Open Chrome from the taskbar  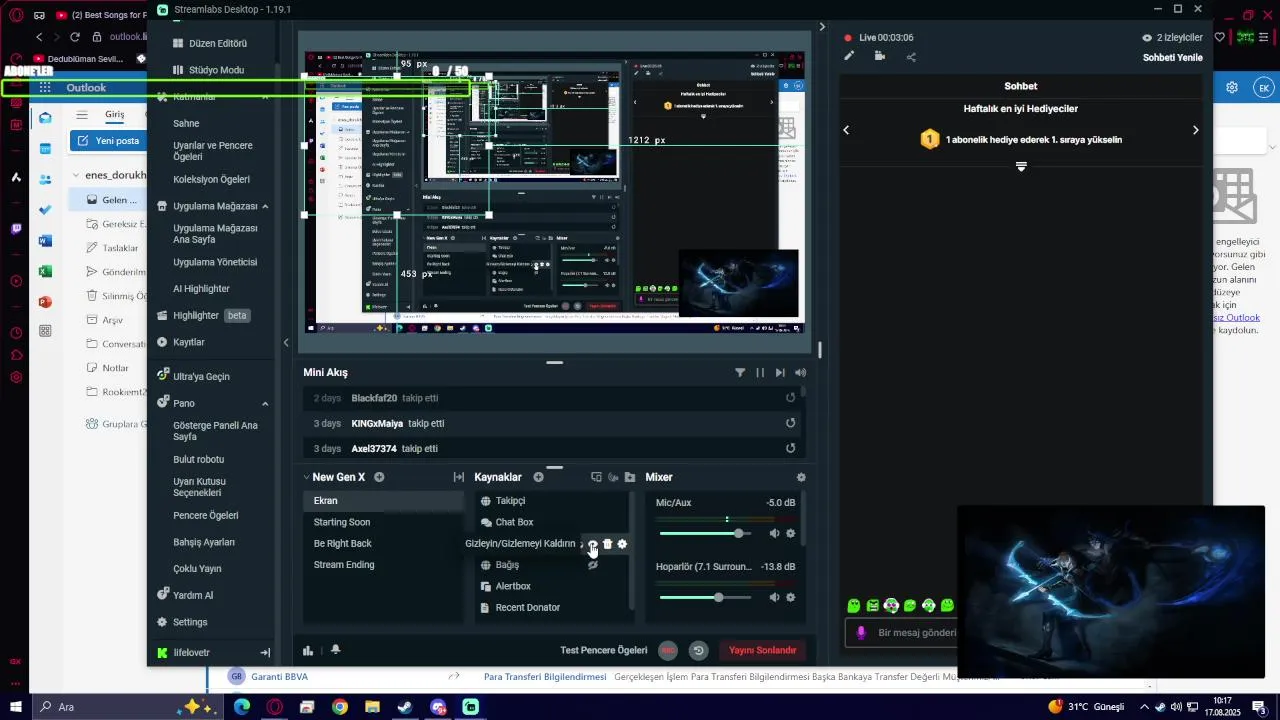pyautogui.click(x=340, y=707)
